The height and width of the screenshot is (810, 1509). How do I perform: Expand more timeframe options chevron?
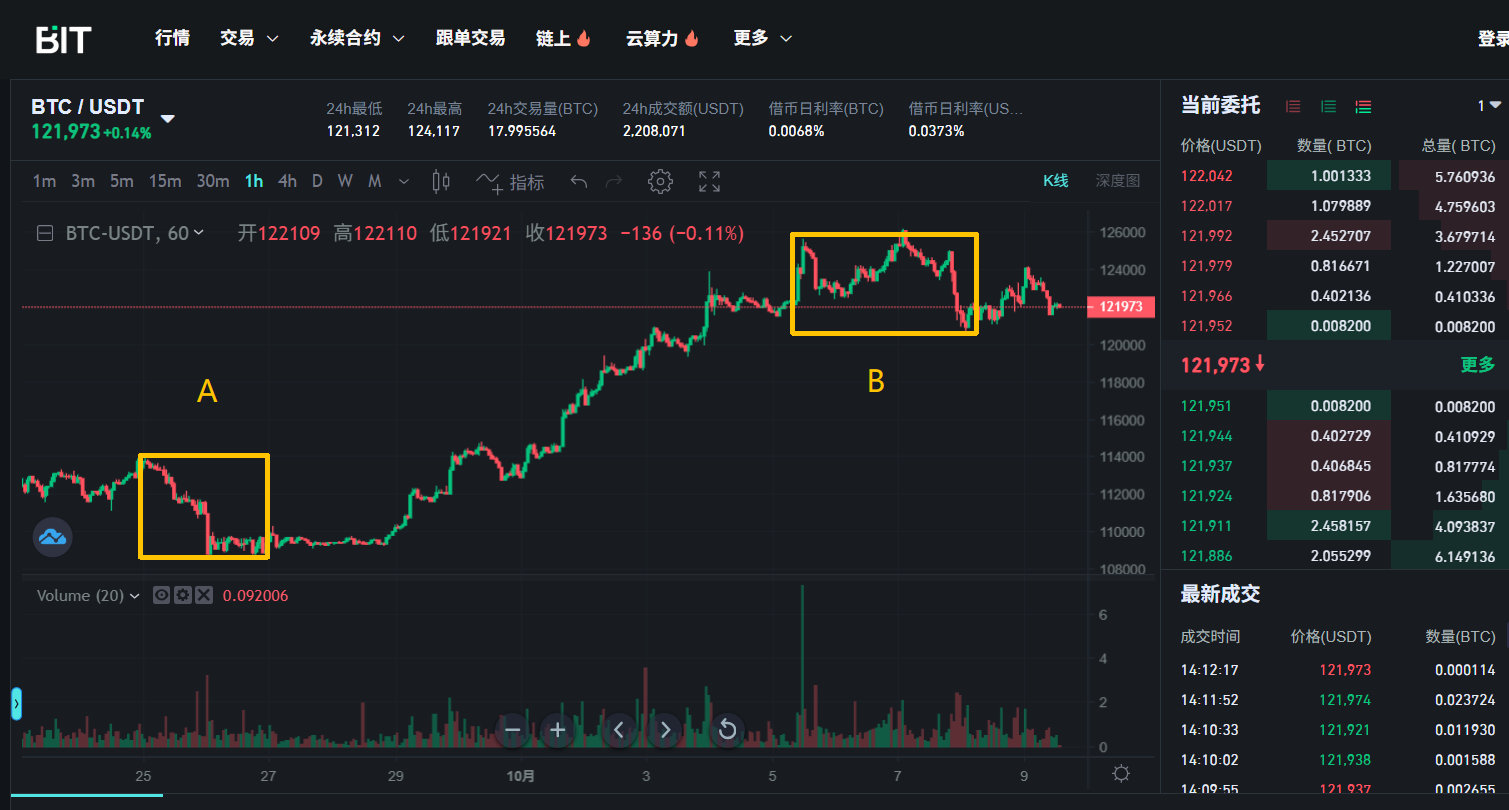click(x=404, y=182)
